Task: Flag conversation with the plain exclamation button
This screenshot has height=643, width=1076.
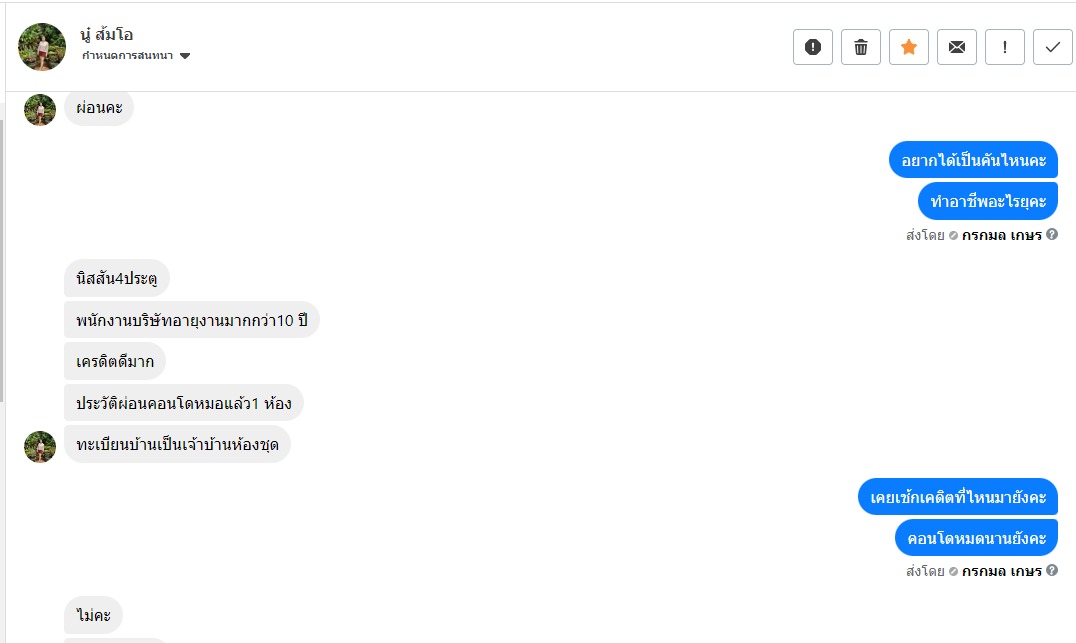Action: pos(1005,47)
